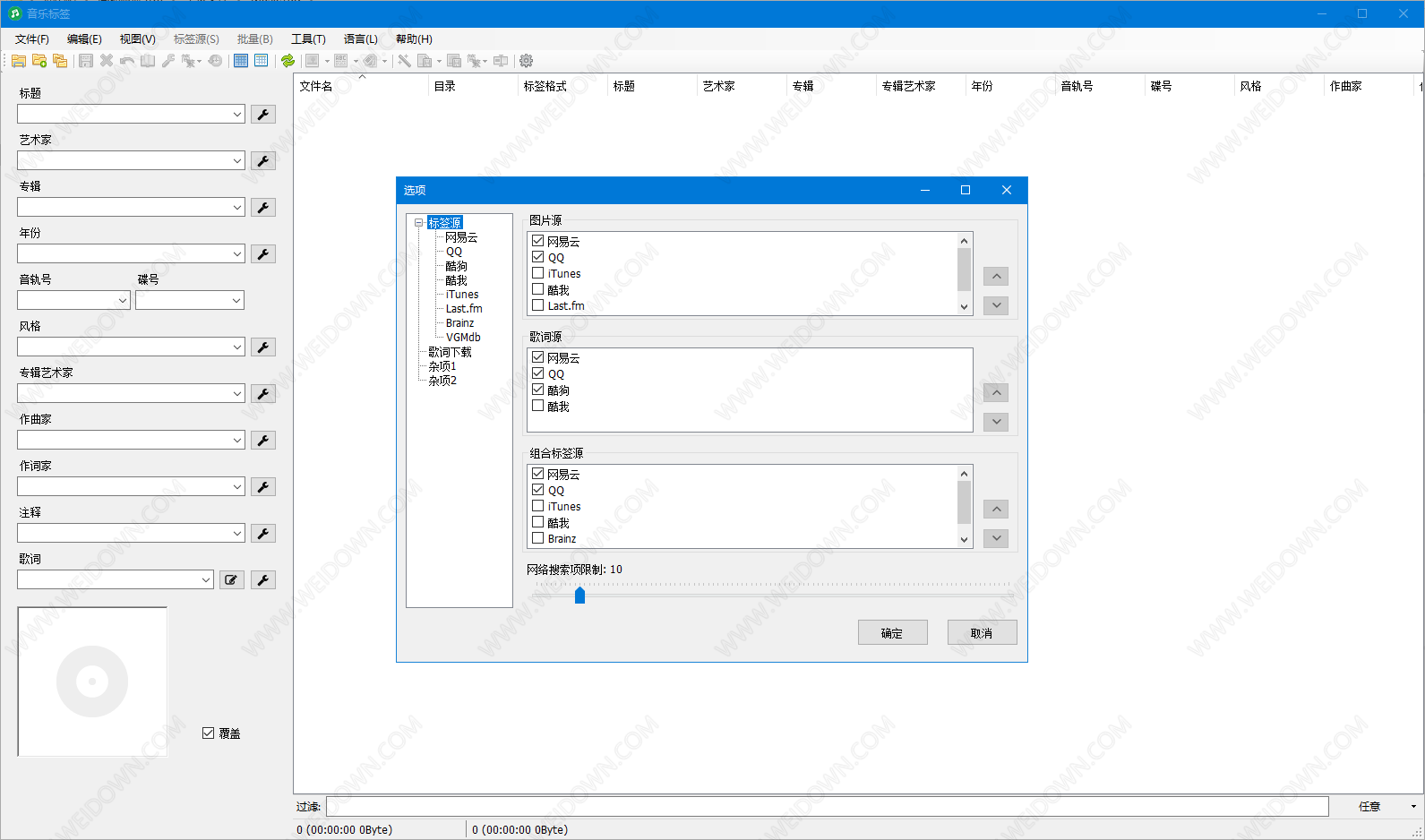Open the 风格 combo box dropdown
This screenshot has width=1425, height=840.
coord(237,347)
